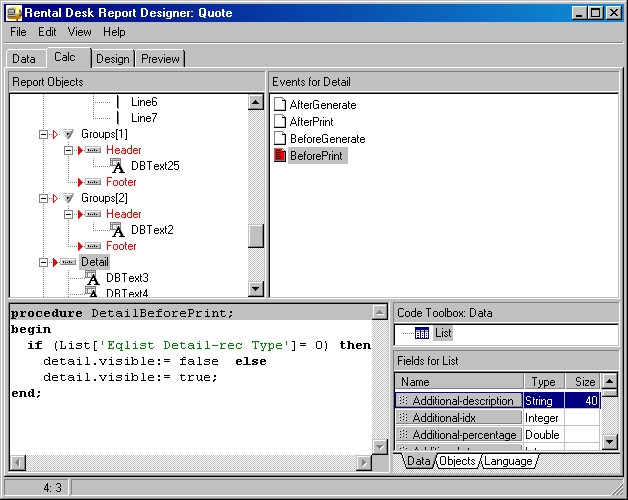Image resolution: width=628 pixels, height=500 pixels.
Task: Open the View menu
Action: tap(79, 32)
